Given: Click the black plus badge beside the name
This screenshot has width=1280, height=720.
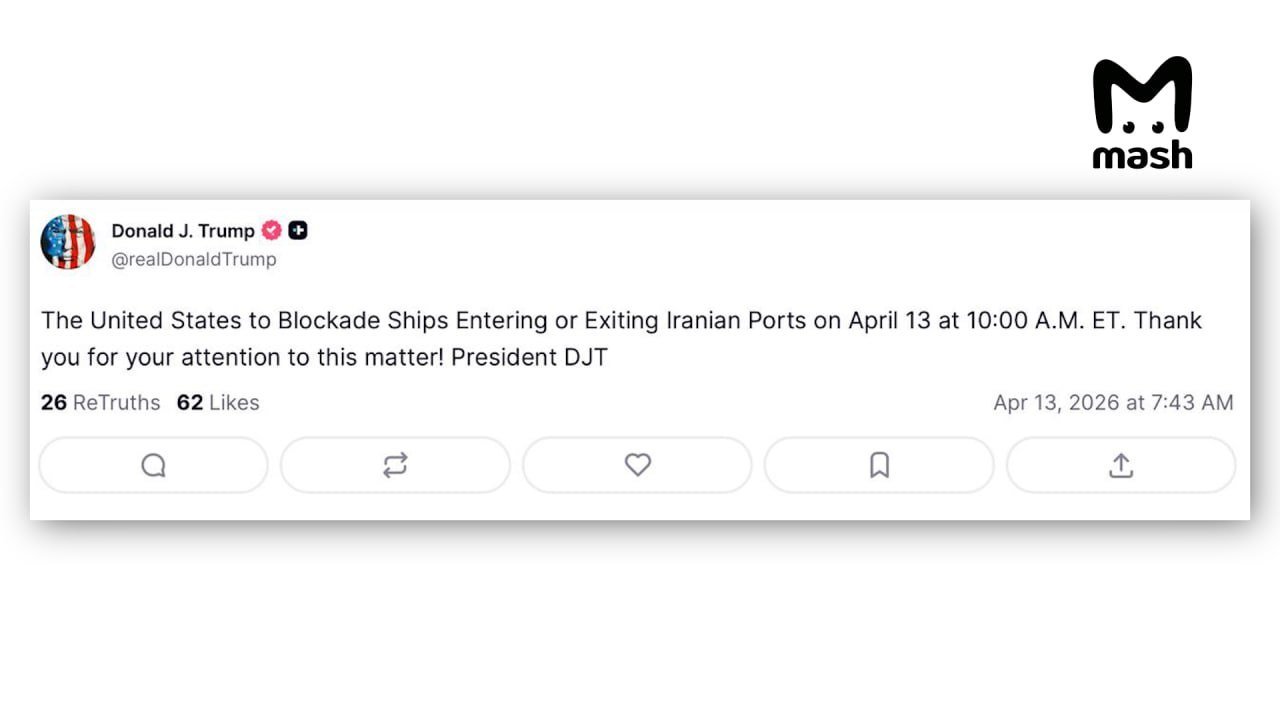Looking at the screenshot, I should (298, 231).
